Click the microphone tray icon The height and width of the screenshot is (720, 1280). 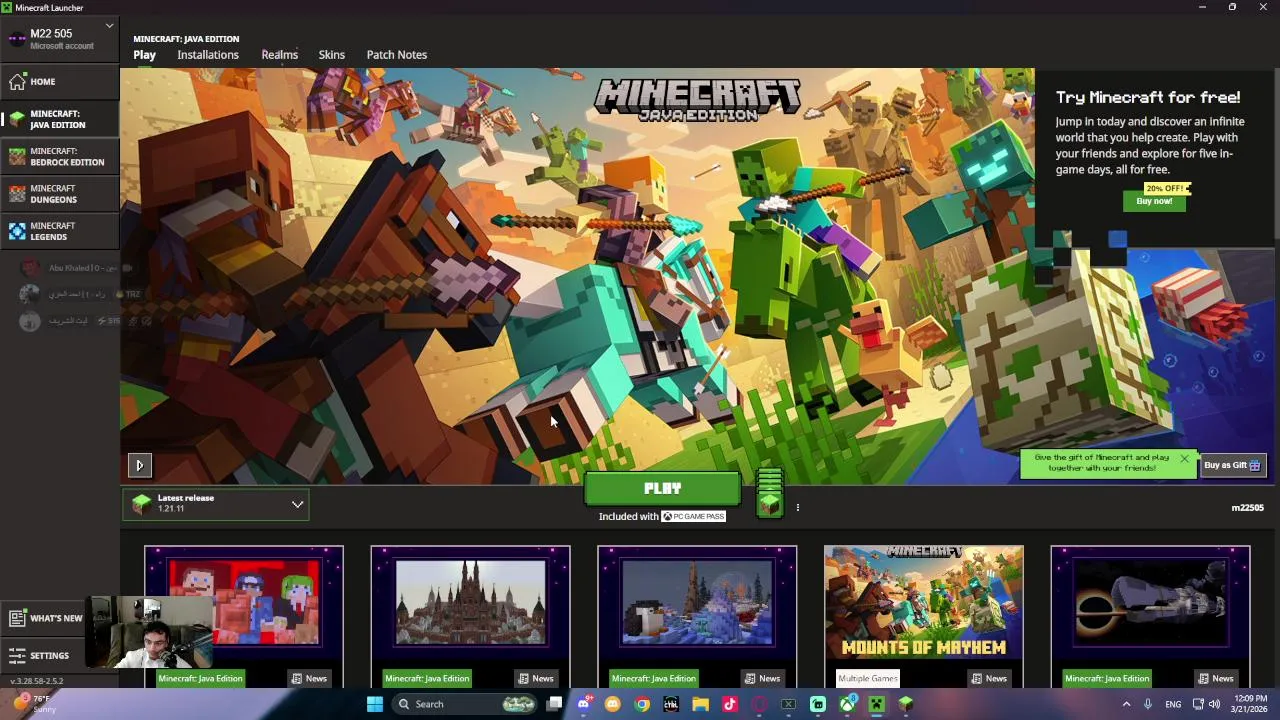tap(1148, 704)
